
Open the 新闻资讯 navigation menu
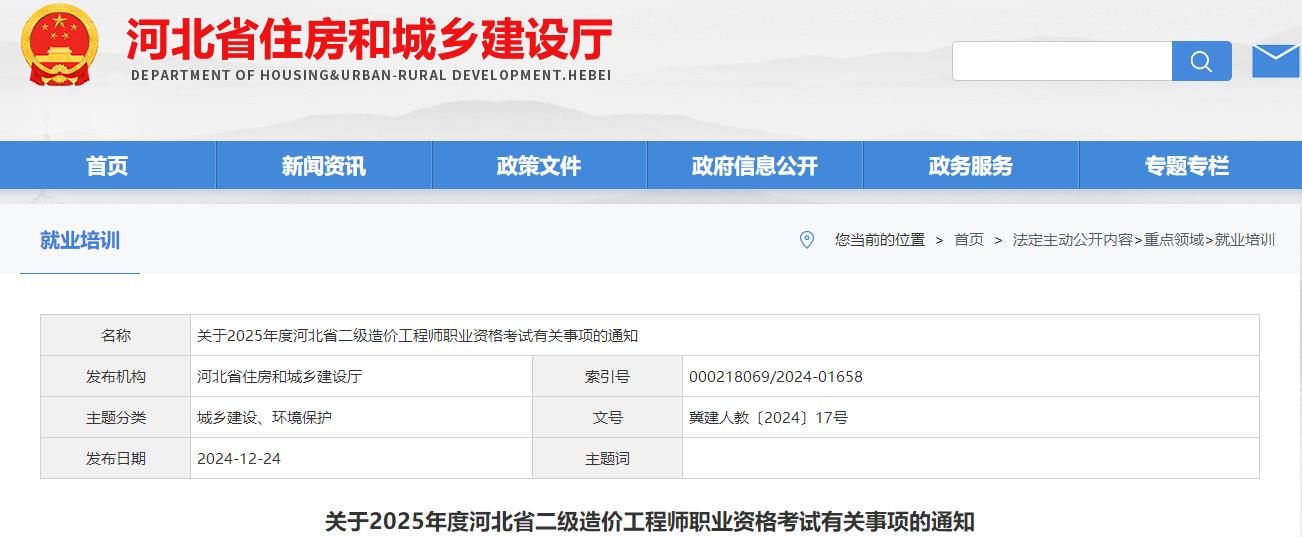click(323, 166)
